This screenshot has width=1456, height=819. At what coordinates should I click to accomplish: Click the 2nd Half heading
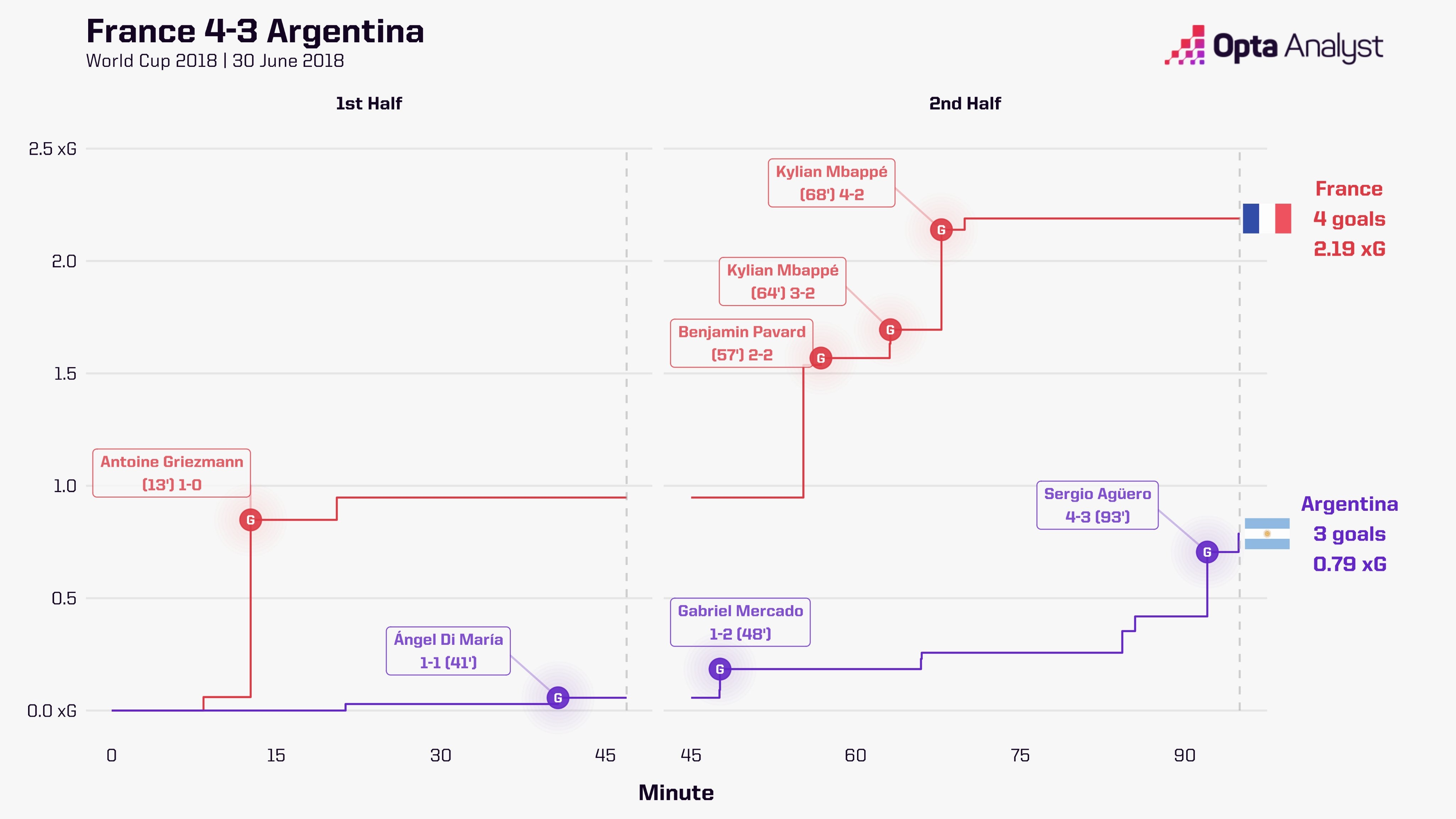point(965,103)
